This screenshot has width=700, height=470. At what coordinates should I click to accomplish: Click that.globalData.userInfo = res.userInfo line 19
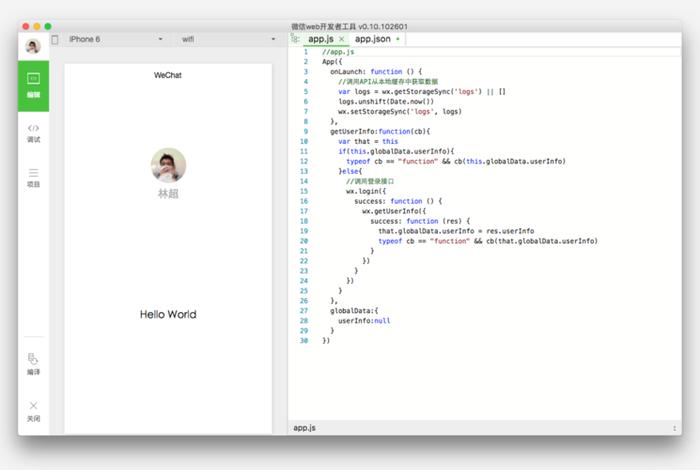[x=456, y=231]
